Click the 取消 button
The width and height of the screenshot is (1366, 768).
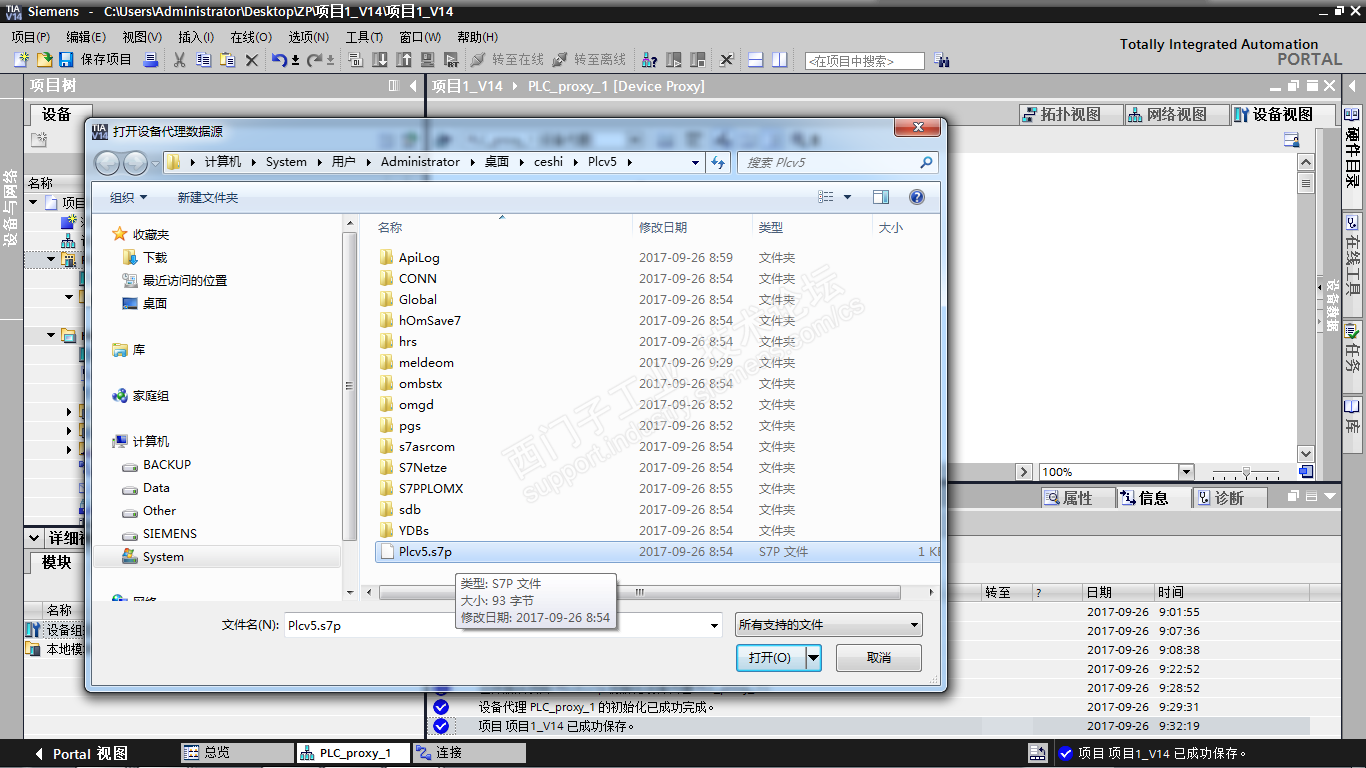(879, 657)
